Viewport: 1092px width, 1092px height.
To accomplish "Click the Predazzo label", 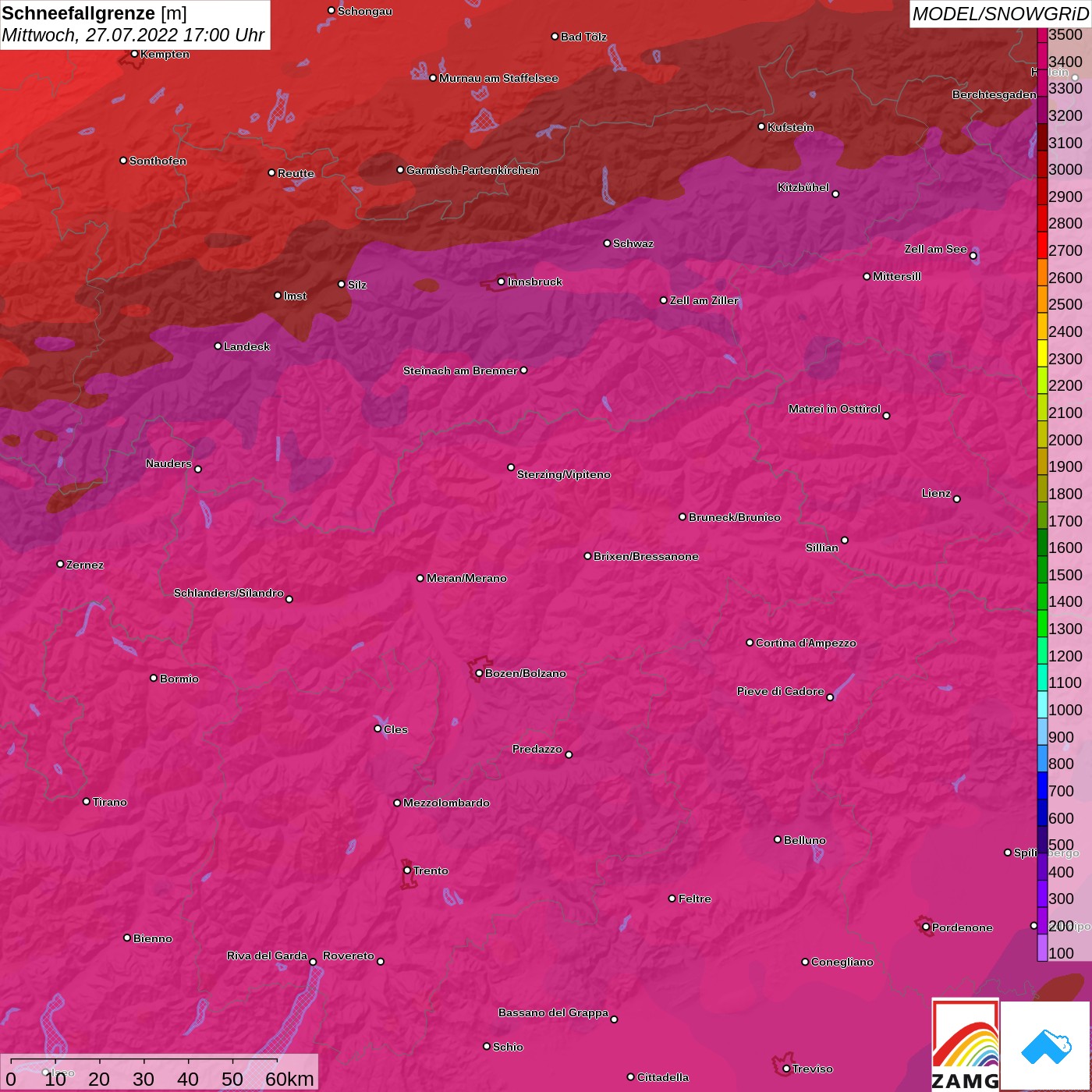I will point(537,749).
